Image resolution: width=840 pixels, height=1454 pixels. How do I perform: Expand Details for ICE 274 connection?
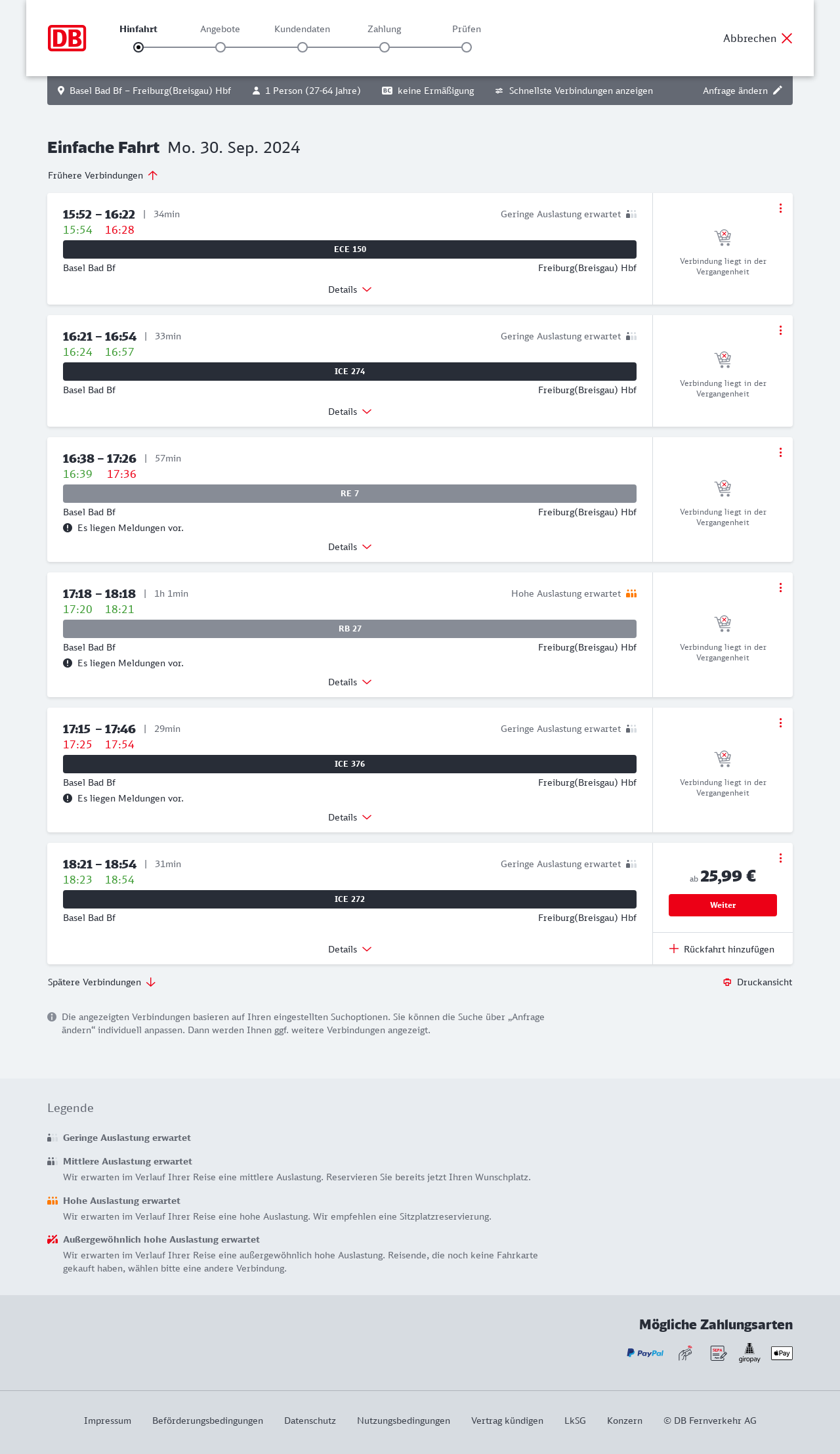(x=350, y=412)
